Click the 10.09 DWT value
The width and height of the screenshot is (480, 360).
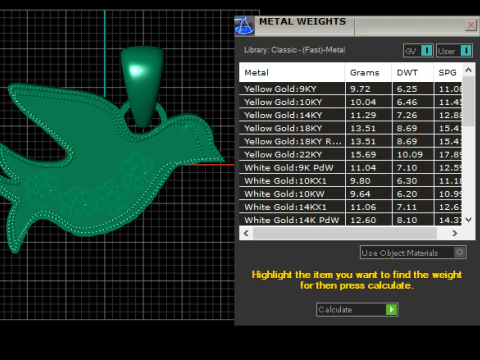[x=409, y=155]
